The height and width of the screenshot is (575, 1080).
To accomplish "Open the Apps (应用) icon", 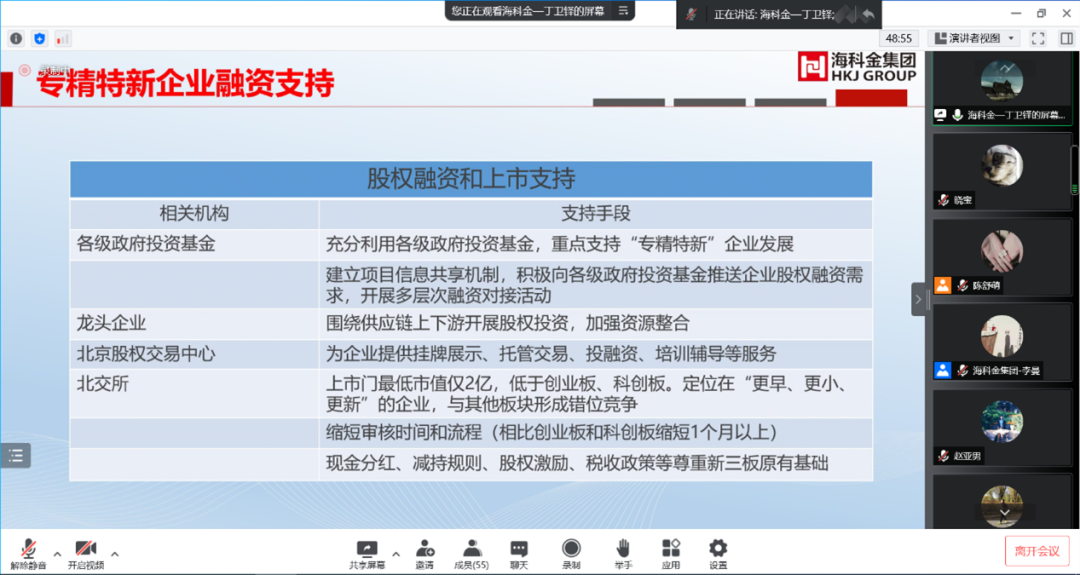I will tap(670, 551).
